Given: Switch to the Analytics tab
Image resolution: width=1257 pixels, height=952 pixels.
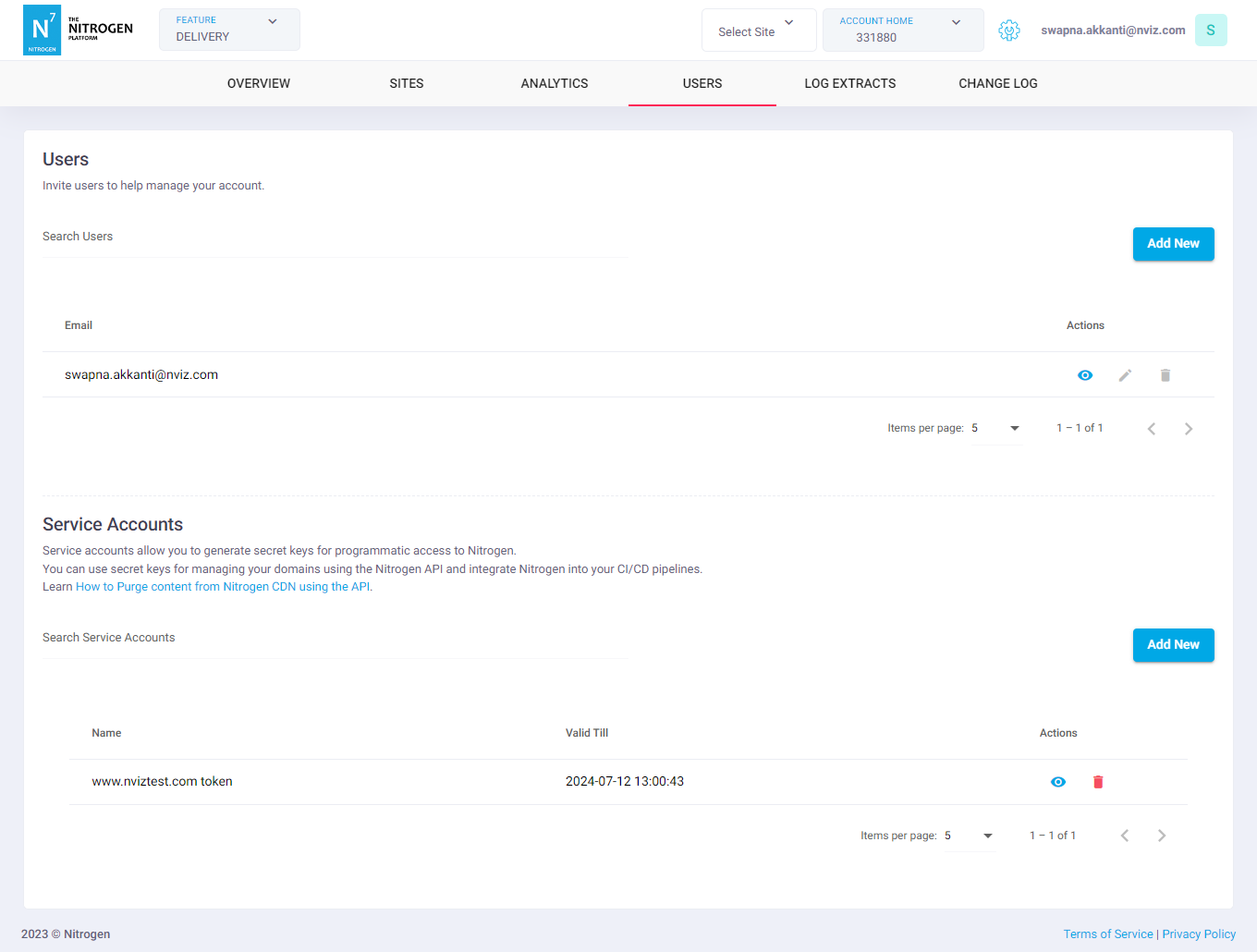Looking at the screenshot, I should point(555,83).
